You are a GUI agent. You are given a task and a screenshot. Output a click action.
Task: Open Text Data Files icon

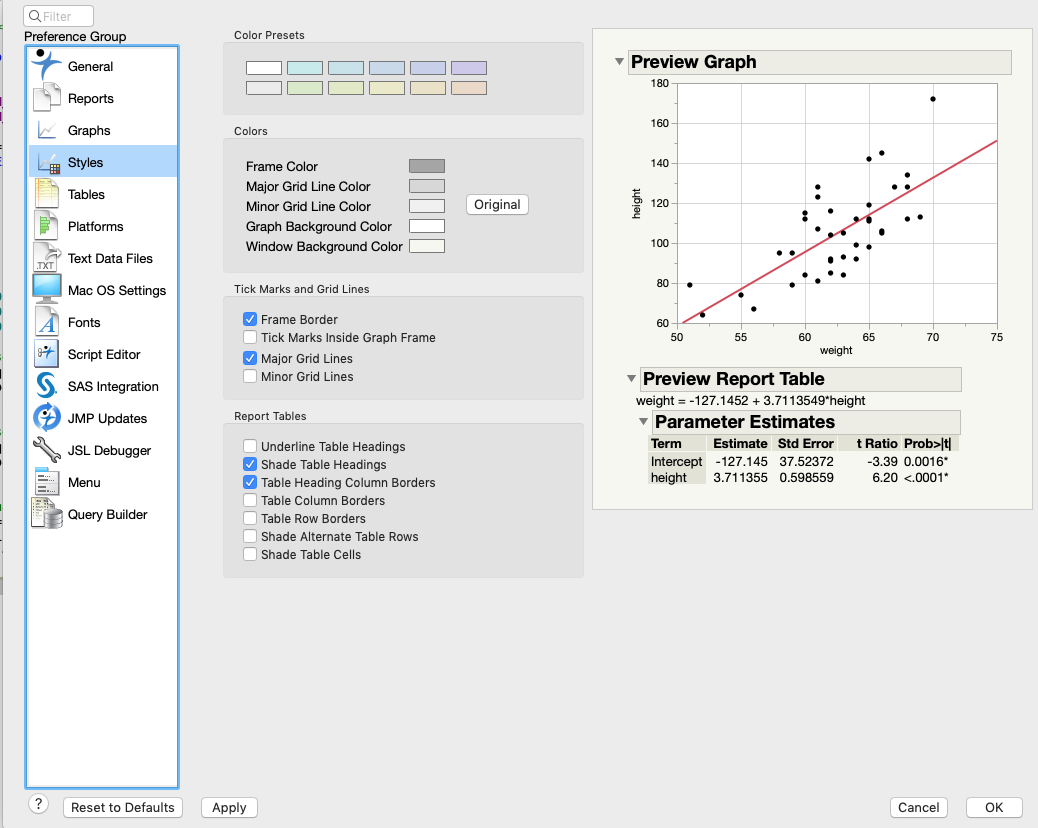coord(47,257)
